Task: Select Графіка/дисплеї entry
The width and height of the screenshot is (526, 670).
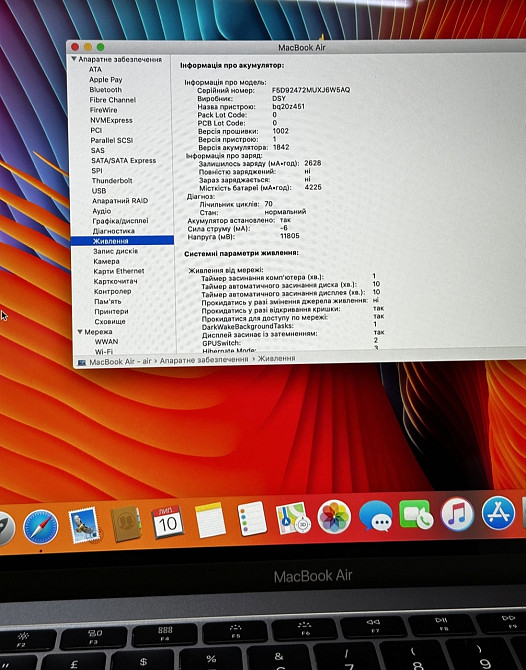Action: pyautogui.click(x=120, y=221)
